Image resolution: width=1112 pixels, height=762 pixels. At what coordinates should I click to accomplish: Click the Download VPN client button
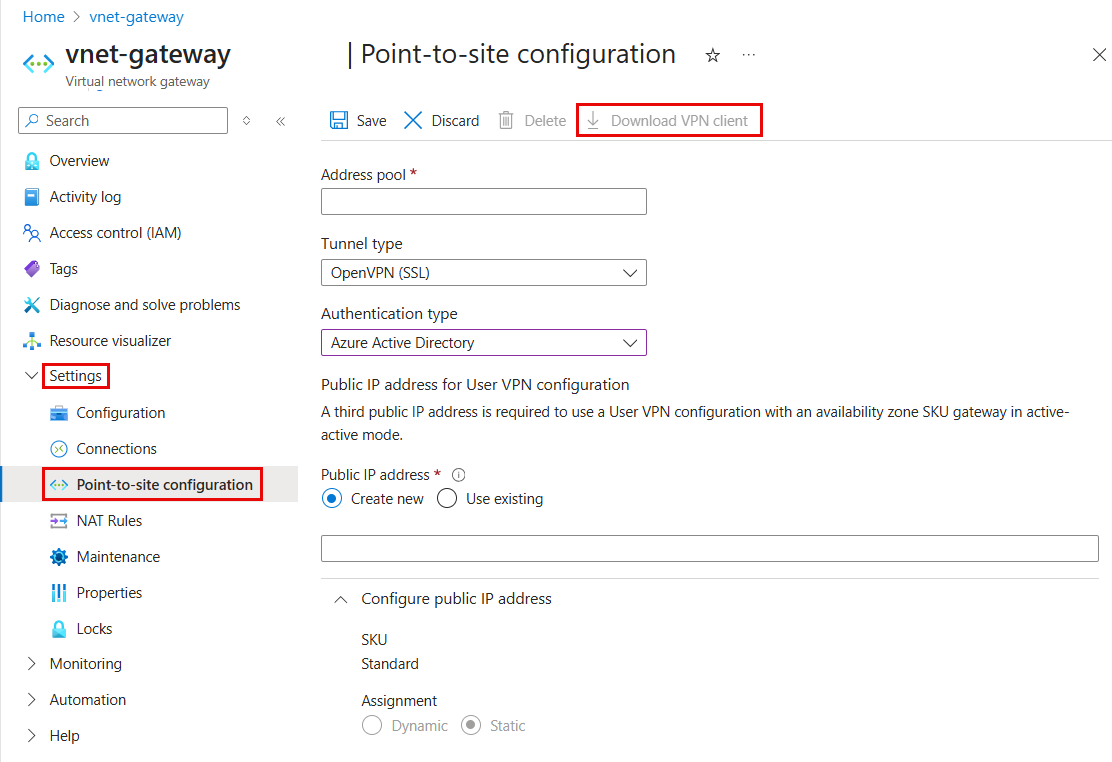[669, 121]
